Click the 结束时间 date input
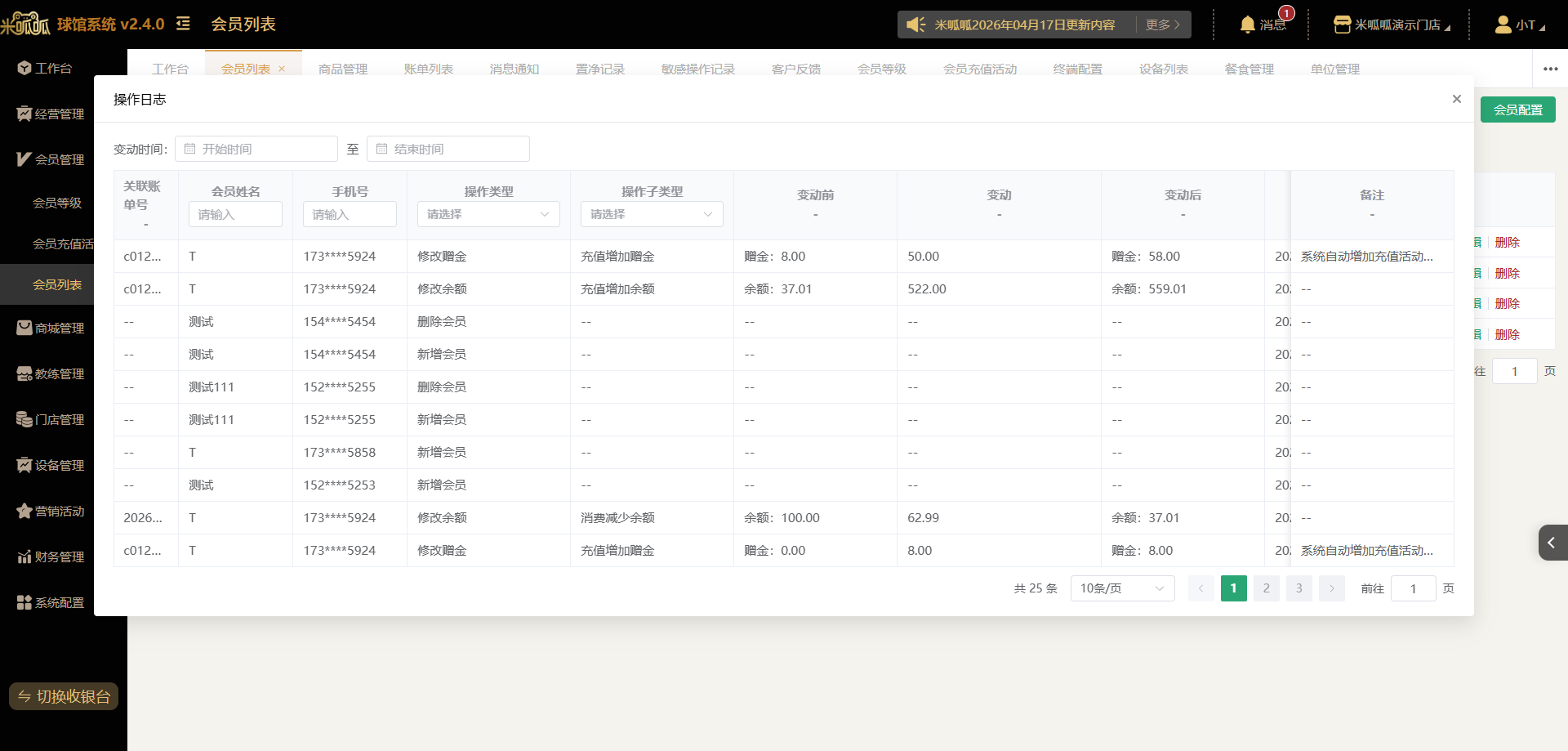The image size is (1568, 751). (x=448, y=149)
